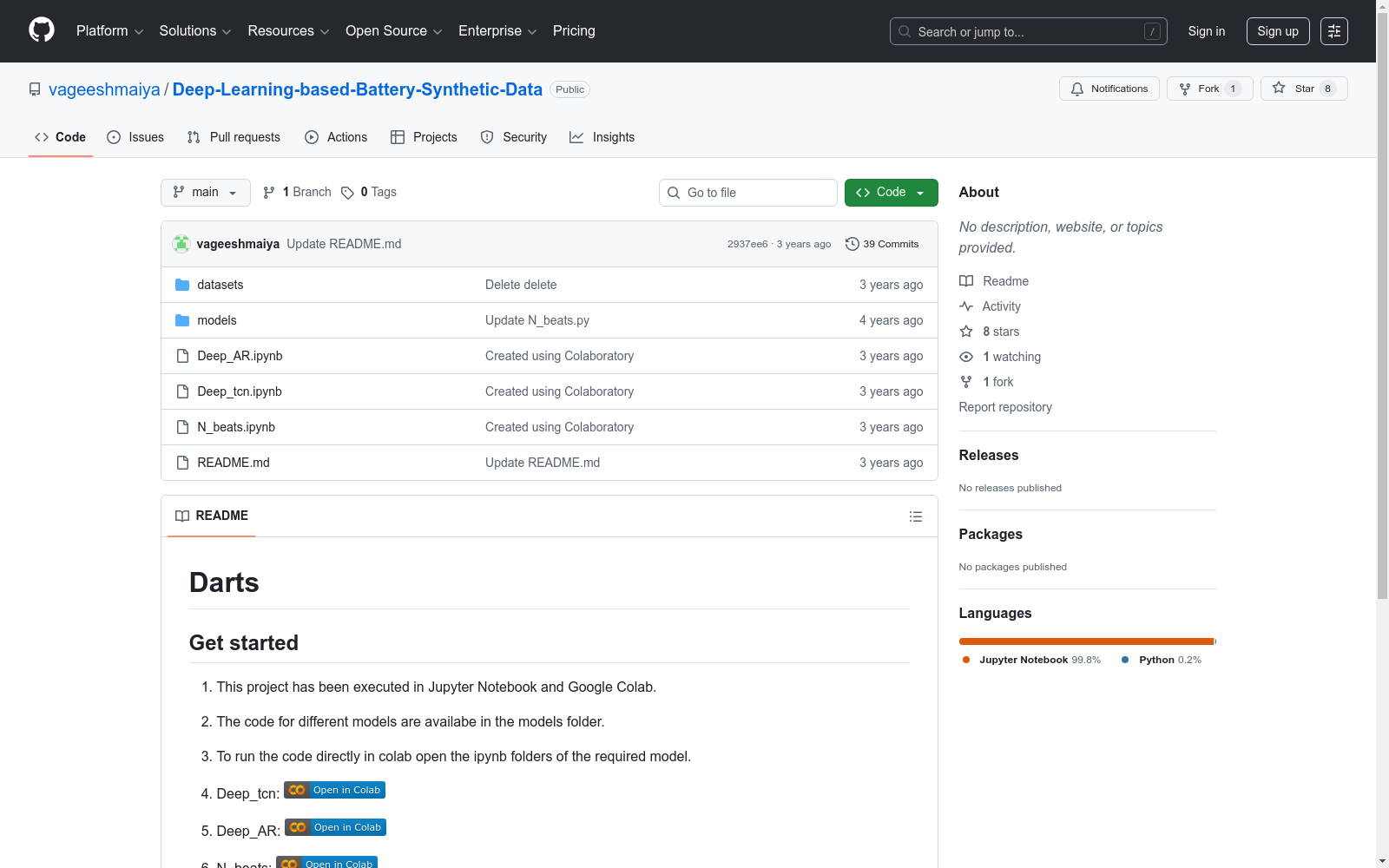View the 39 Commits history
This screenshot has width=1389, height=868.
[882, 244]
